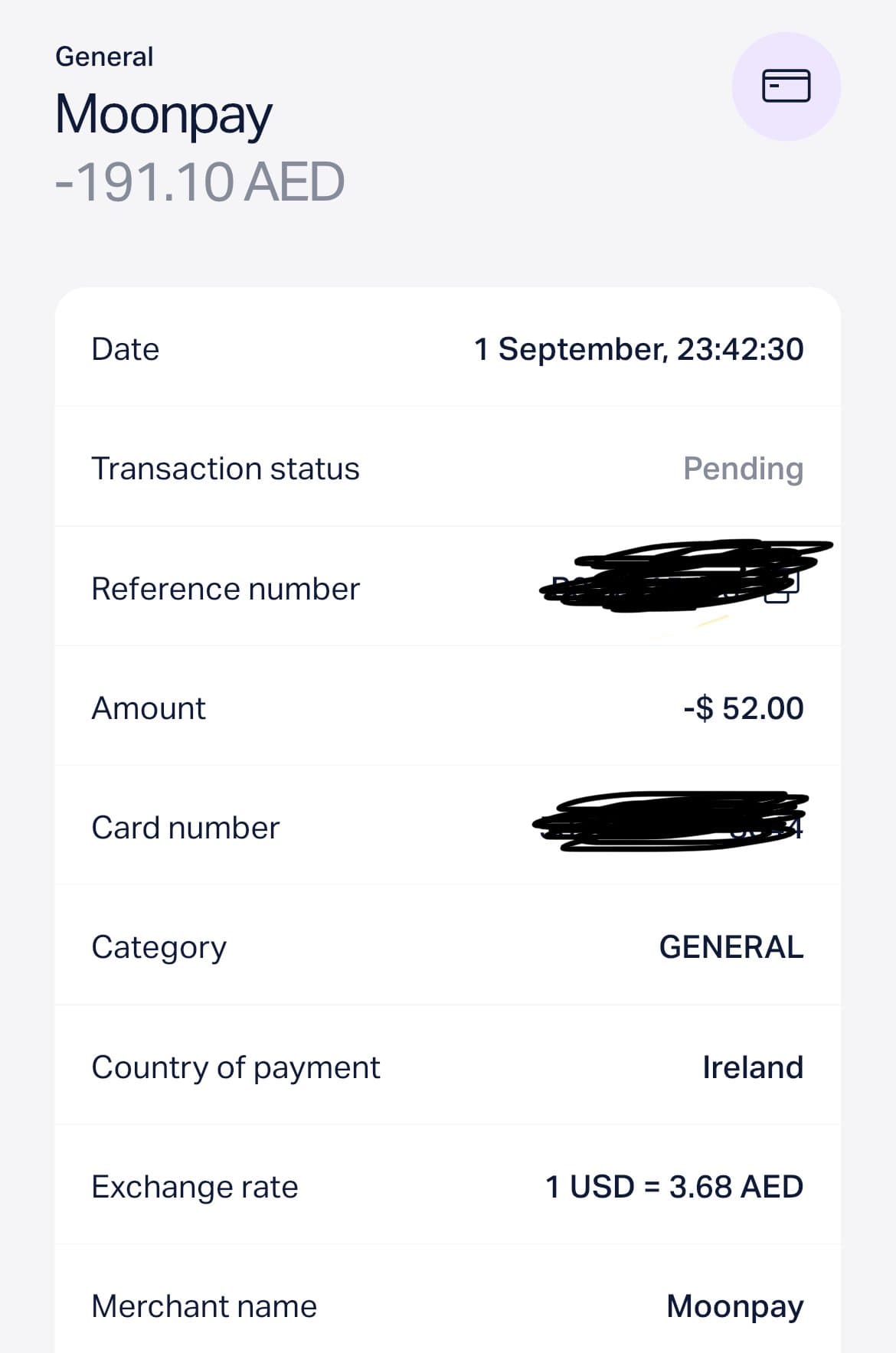Tap the Amount row label
Image resolution: width=896 pixels, height=1353 pixels.
tap(149, 708)
